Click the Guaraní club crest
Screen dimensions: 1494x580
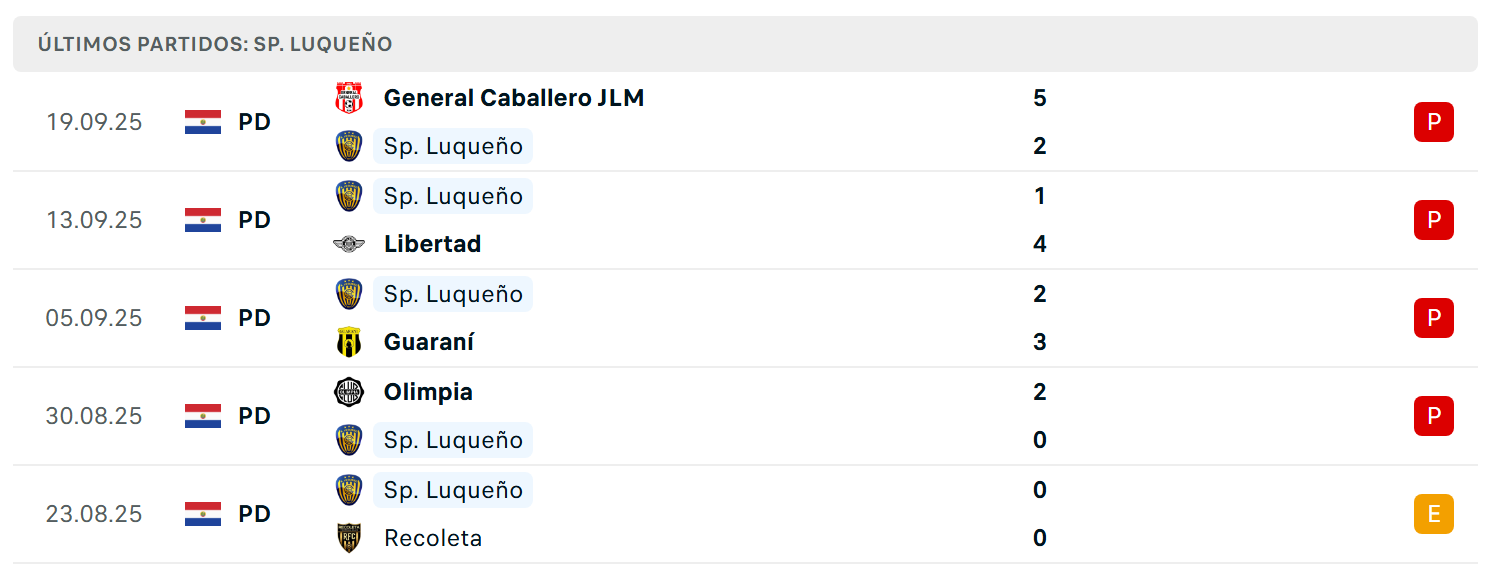pos(348,342)
